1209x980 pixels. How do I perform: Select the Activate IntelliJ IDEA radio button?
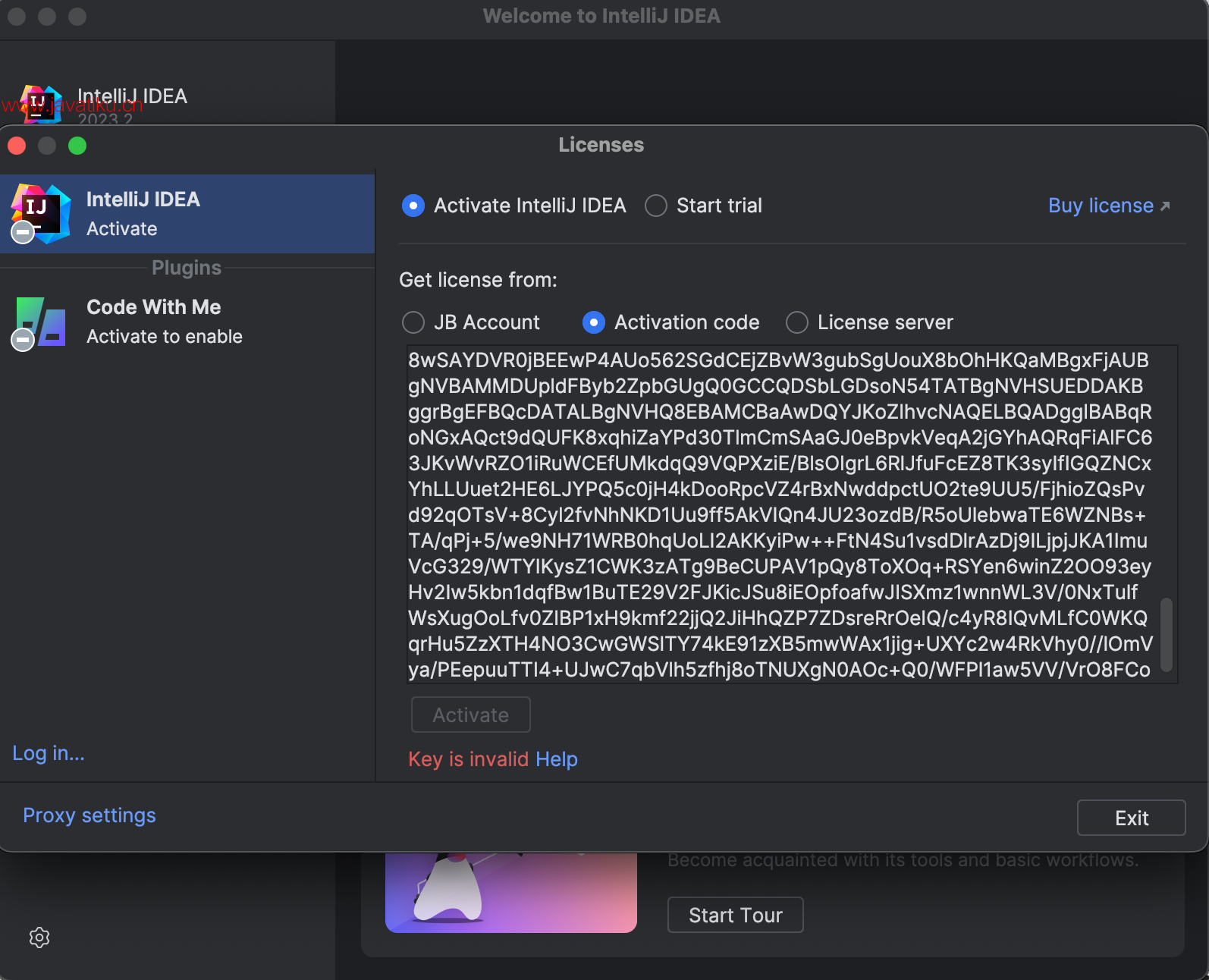(413, 206)
